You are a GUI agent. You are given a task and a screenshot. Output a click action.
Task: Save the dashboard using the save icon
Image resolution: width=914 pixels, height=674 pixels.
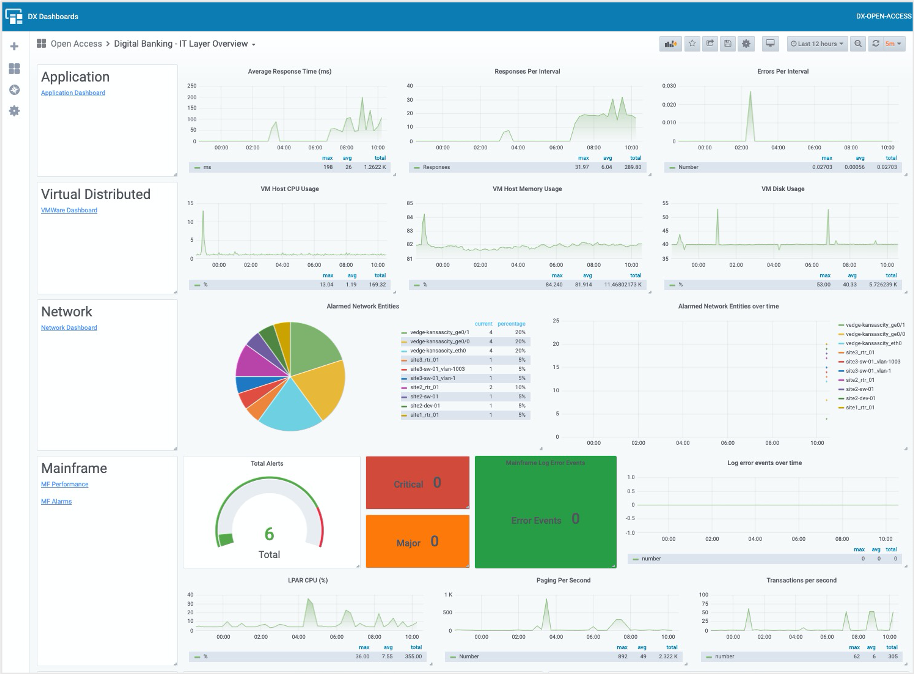pos(727,44)
